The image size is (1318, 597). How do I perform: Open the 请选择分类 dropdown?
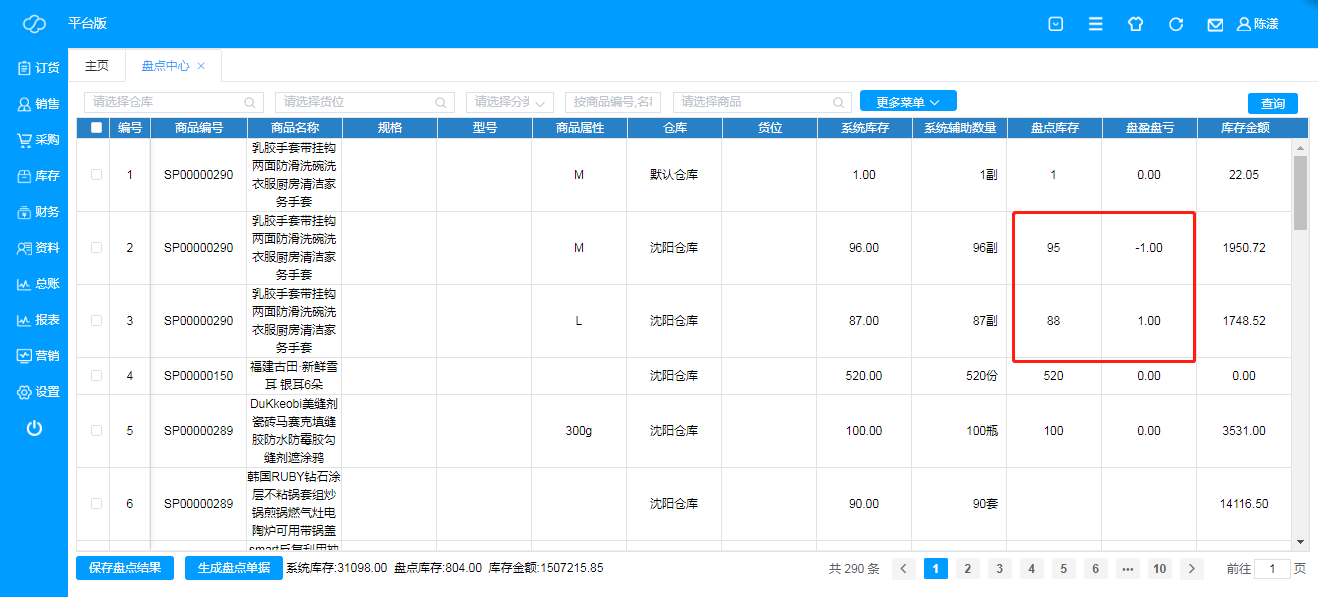point(510,102)
